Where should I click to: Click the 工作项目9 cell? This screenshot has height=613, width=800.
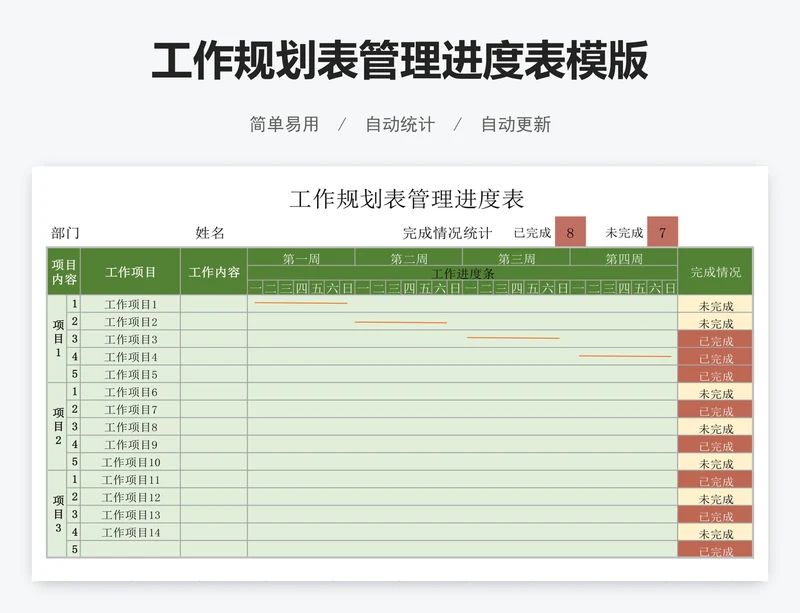tap(131, 445)
